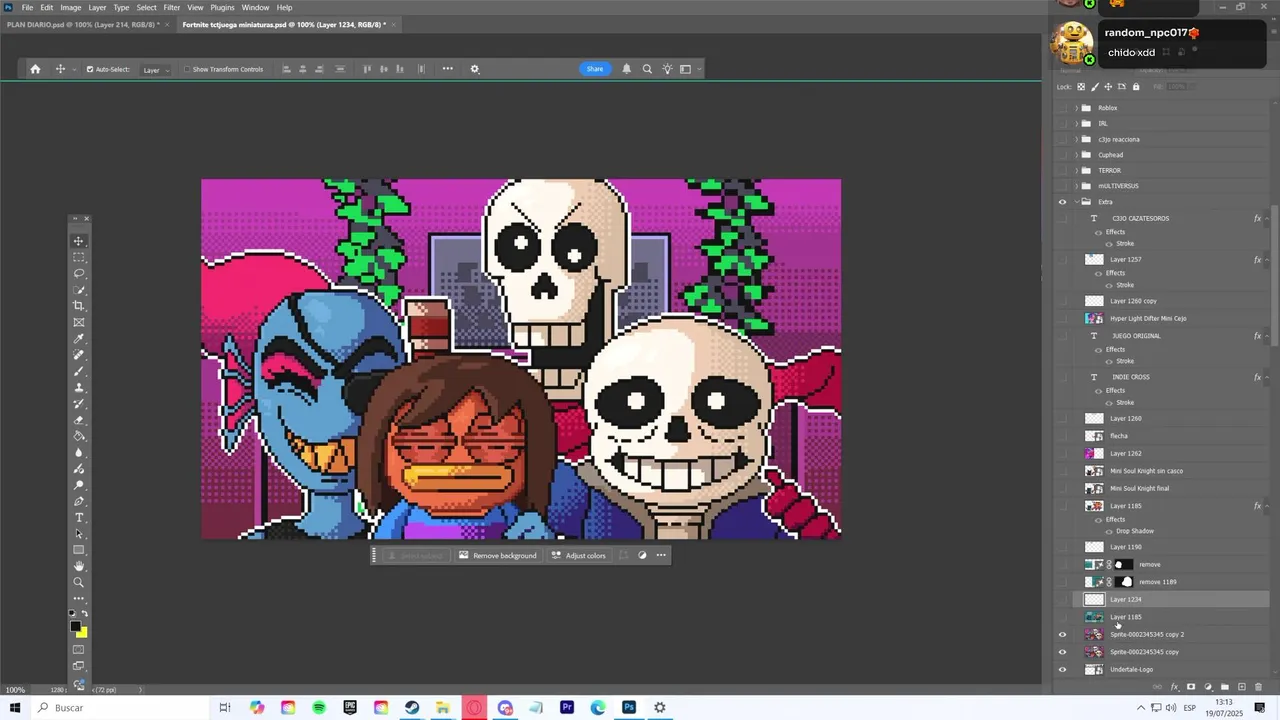The width and height of the screenshot is (1280, 720).
Task: Hide the Sprite-0002345345 copy 2 layer
Action: 1063,634
